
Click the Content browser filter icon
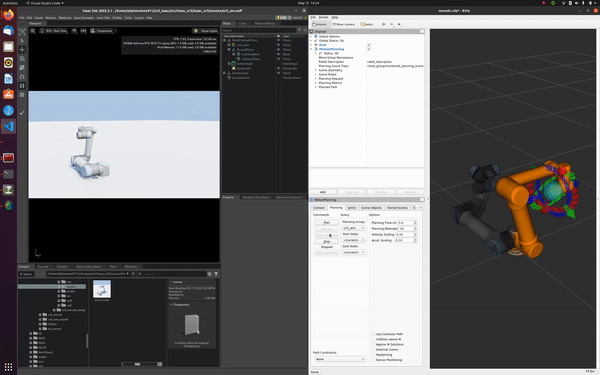(x=216, y=274)
